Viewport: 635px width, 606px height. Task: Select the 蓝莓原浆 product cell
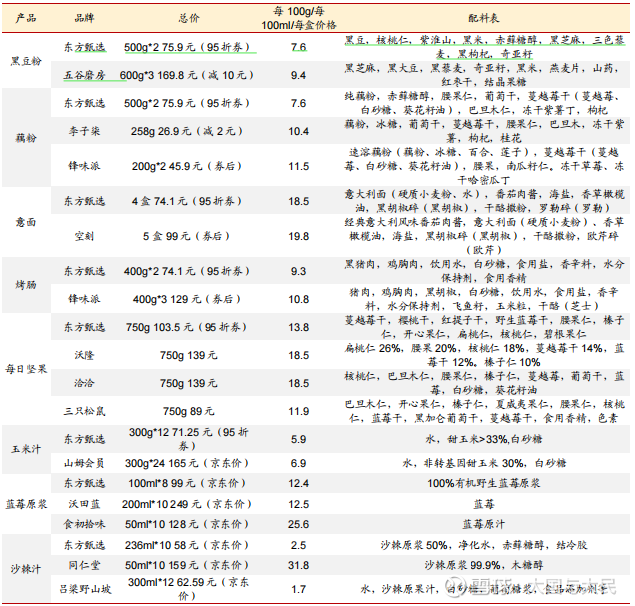tap(26, 504)
